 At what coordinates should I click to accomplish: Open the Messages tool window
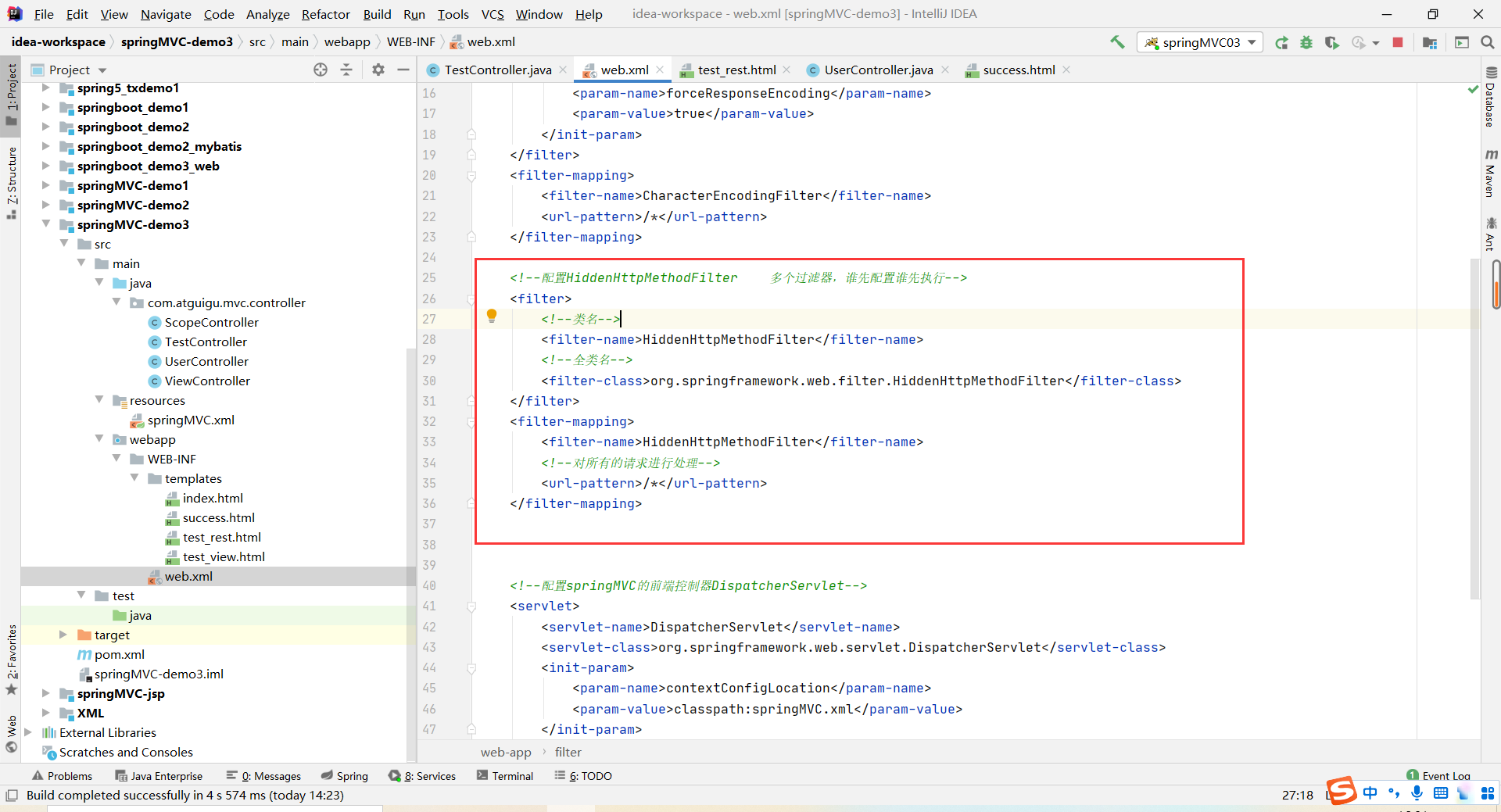(x=263, y=776)
